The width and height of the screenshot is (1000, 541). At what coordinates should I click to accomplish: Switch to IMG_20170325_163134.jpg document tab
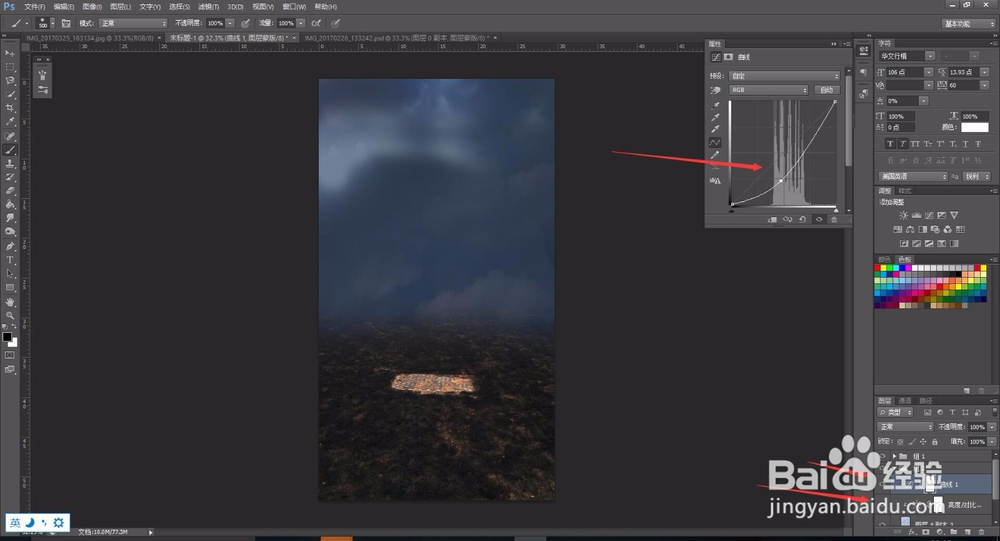point(89,38)
